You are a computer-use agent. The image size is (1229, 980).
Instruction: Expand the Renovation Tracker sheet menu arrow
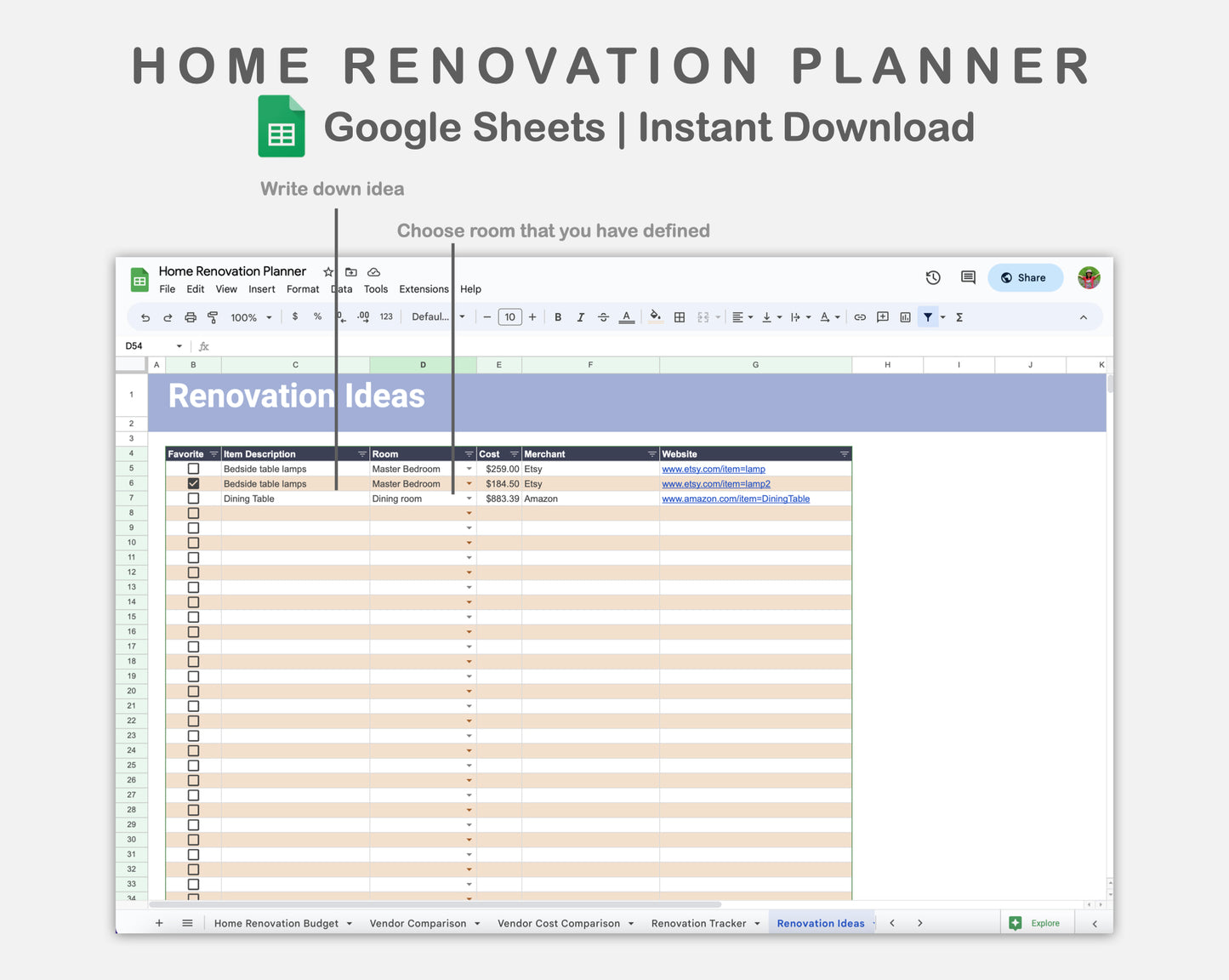pos(757,923)
